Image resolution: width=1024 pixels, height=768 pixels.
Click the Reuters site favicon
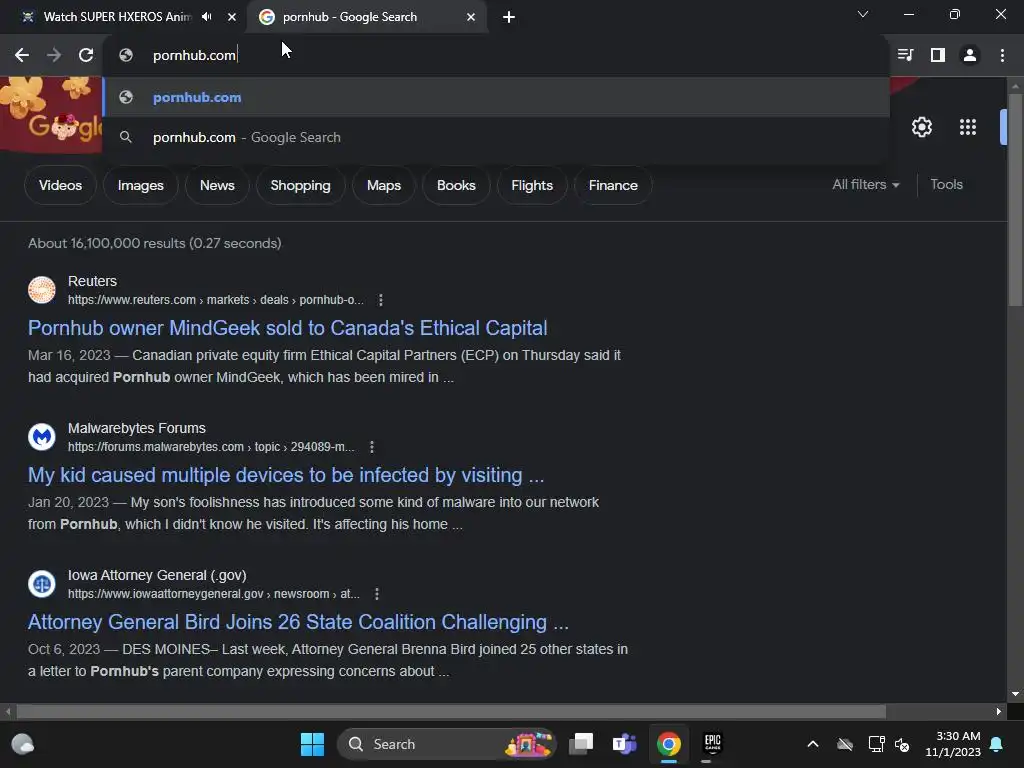tap(42, 290)
